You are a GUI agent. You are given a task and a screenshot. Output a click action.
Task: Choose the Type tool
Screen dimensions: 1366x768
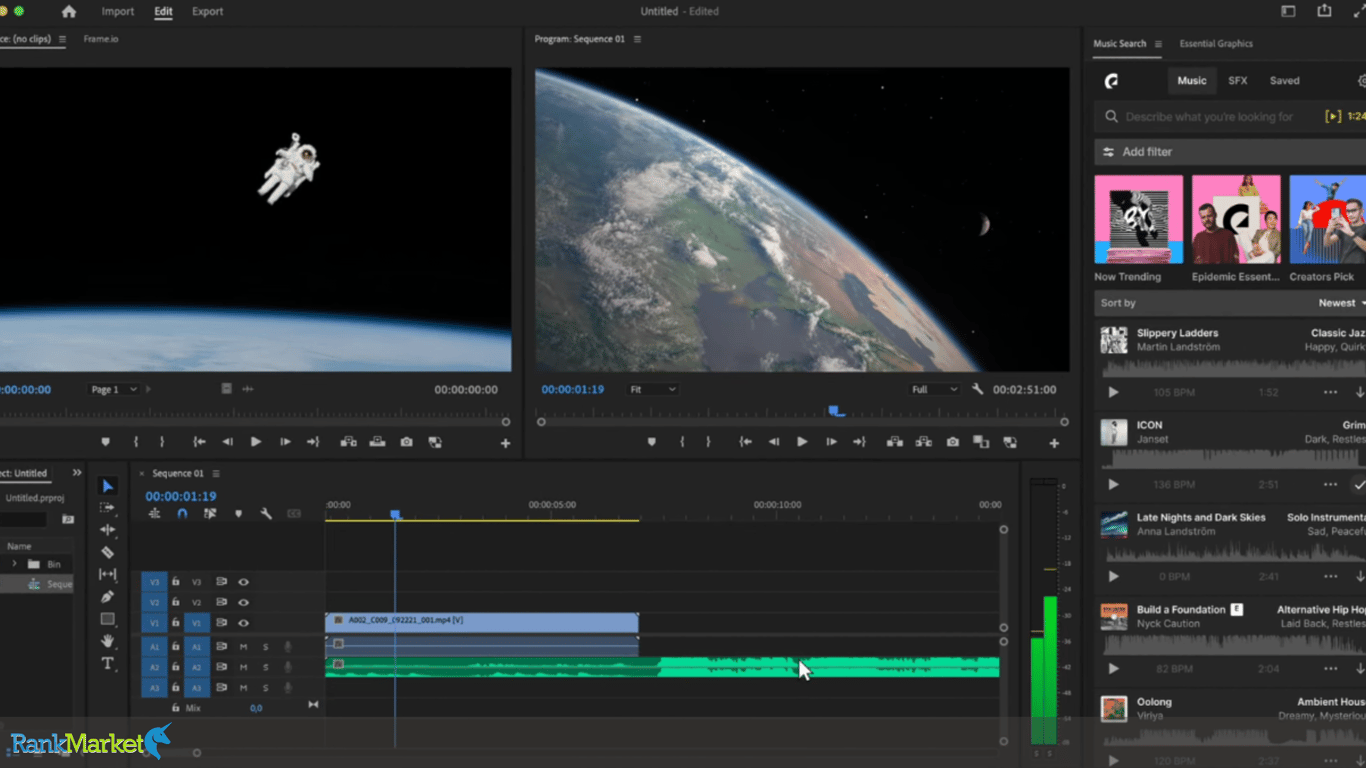108,663
